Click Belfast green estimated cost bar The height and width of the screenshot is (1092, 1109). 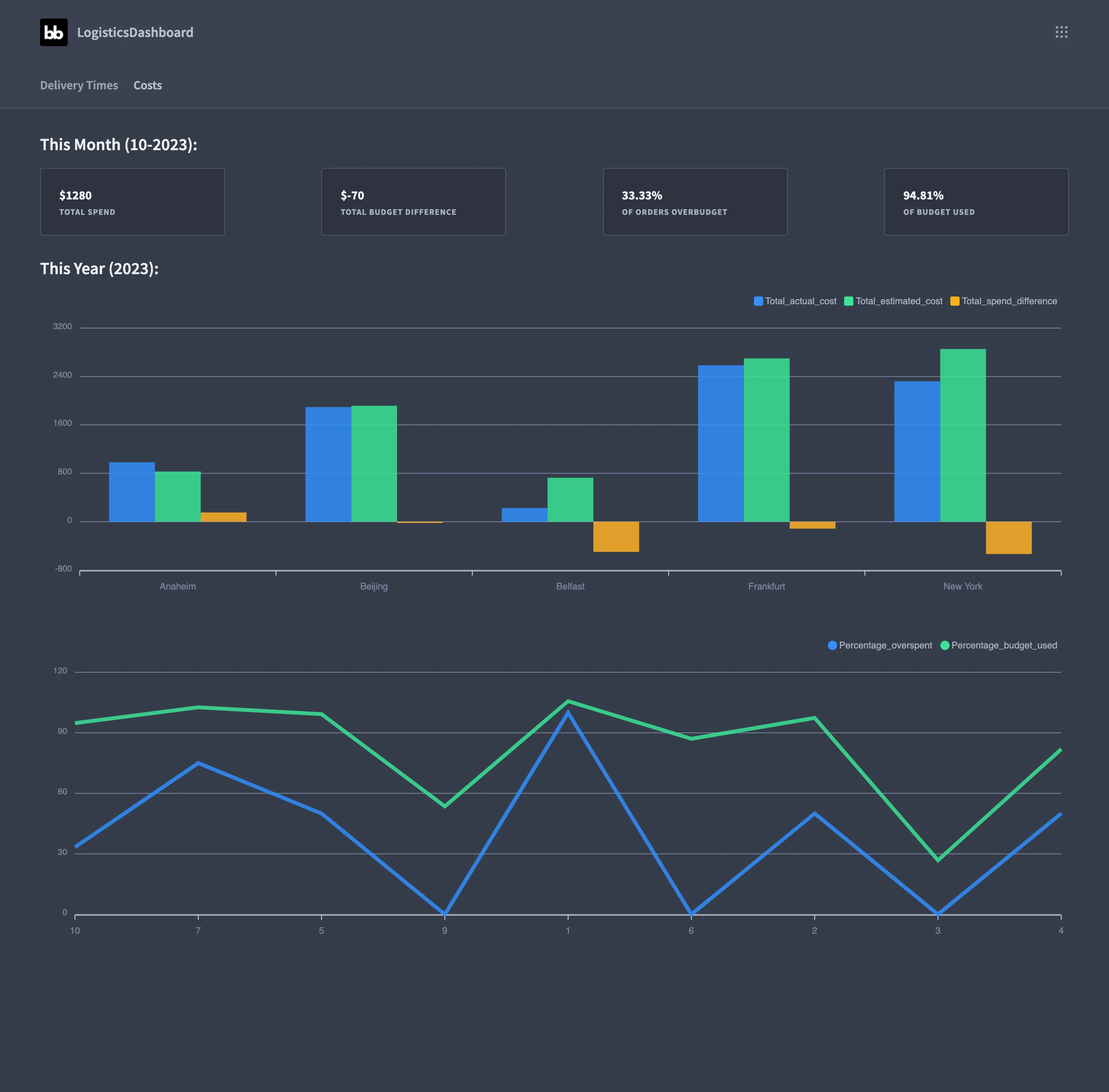click(571, 499)
